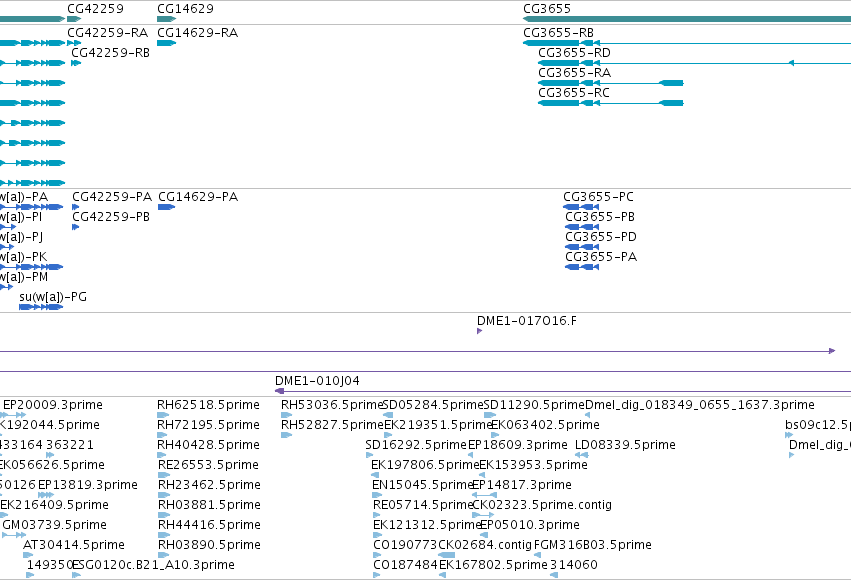The width and height of the screenshot is (851, 580).
Task: Click the RH03890.5prime EST label
Action: point(209,545)
